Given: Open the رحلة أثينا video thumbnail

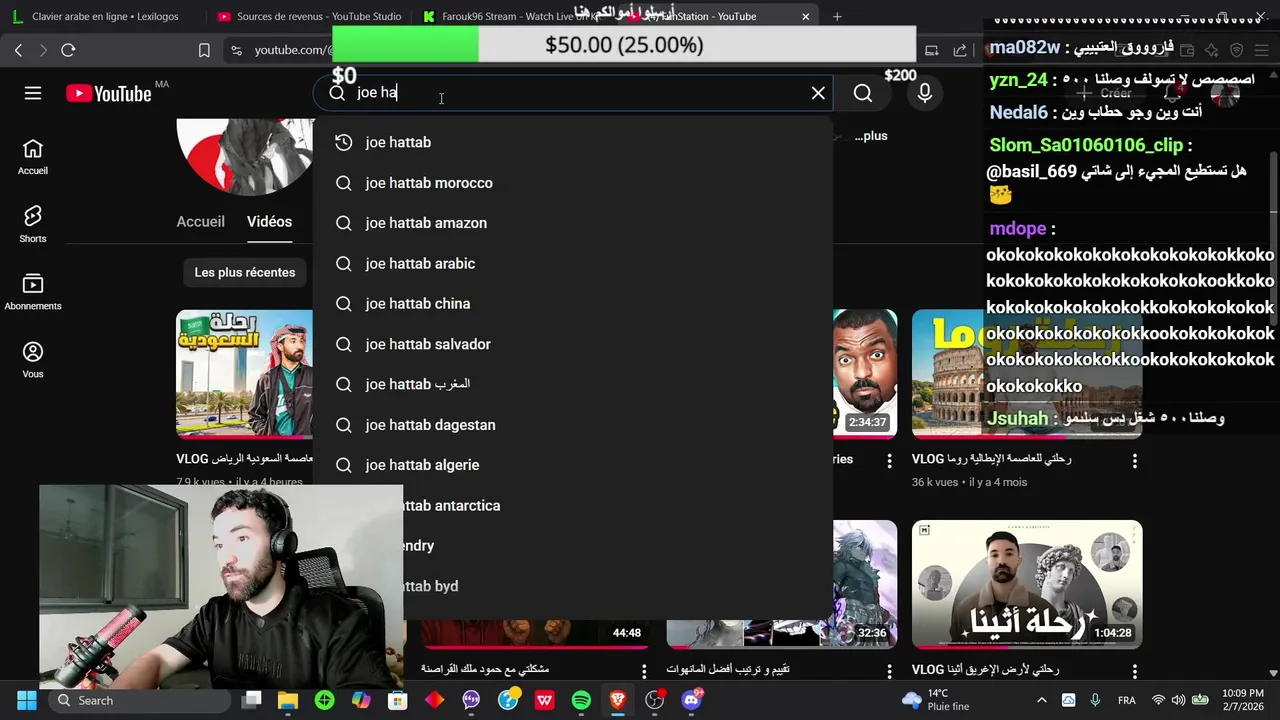Looking at the screenshot, I should tap(1027, 584).
